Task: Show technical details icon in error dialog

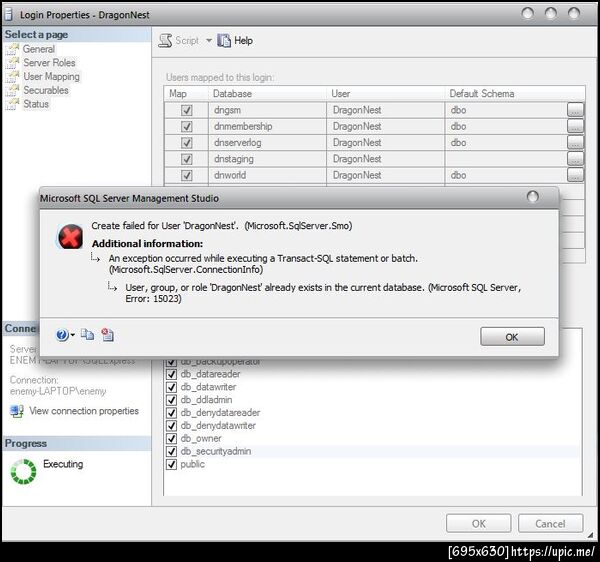Action: tap(108, 335)
